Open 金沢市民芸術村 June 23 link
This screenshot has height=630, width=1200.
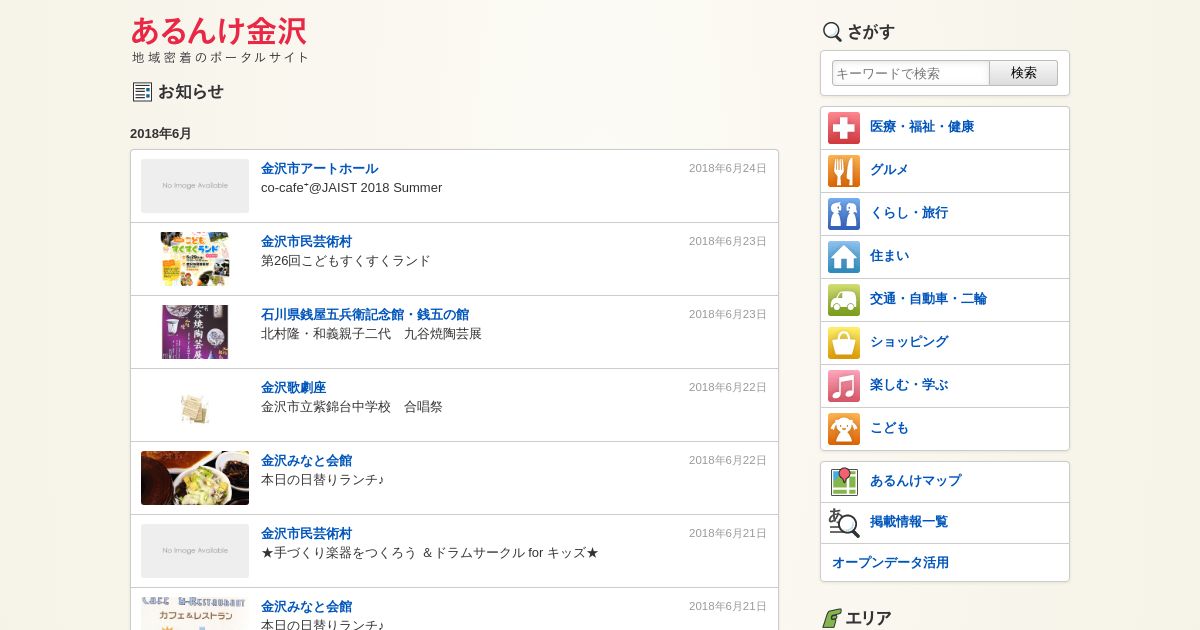pyautogui.click(x=306, y=241)
